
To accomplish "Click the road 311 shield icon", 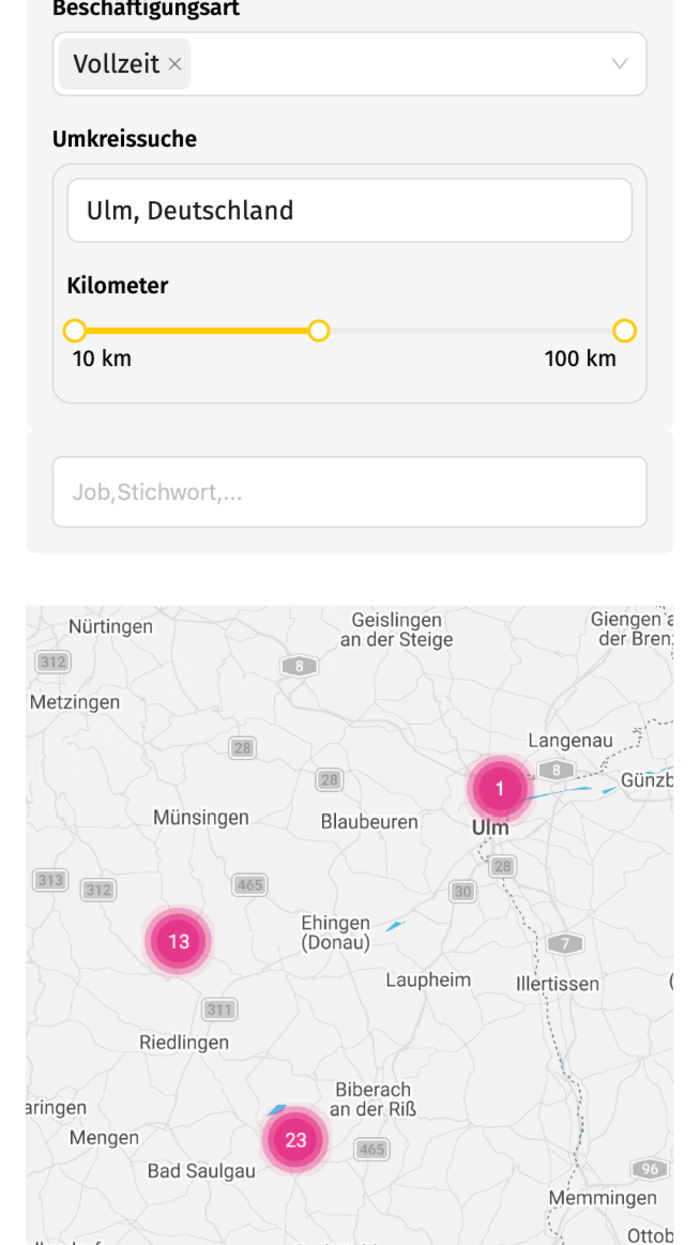I will 219,1009.
